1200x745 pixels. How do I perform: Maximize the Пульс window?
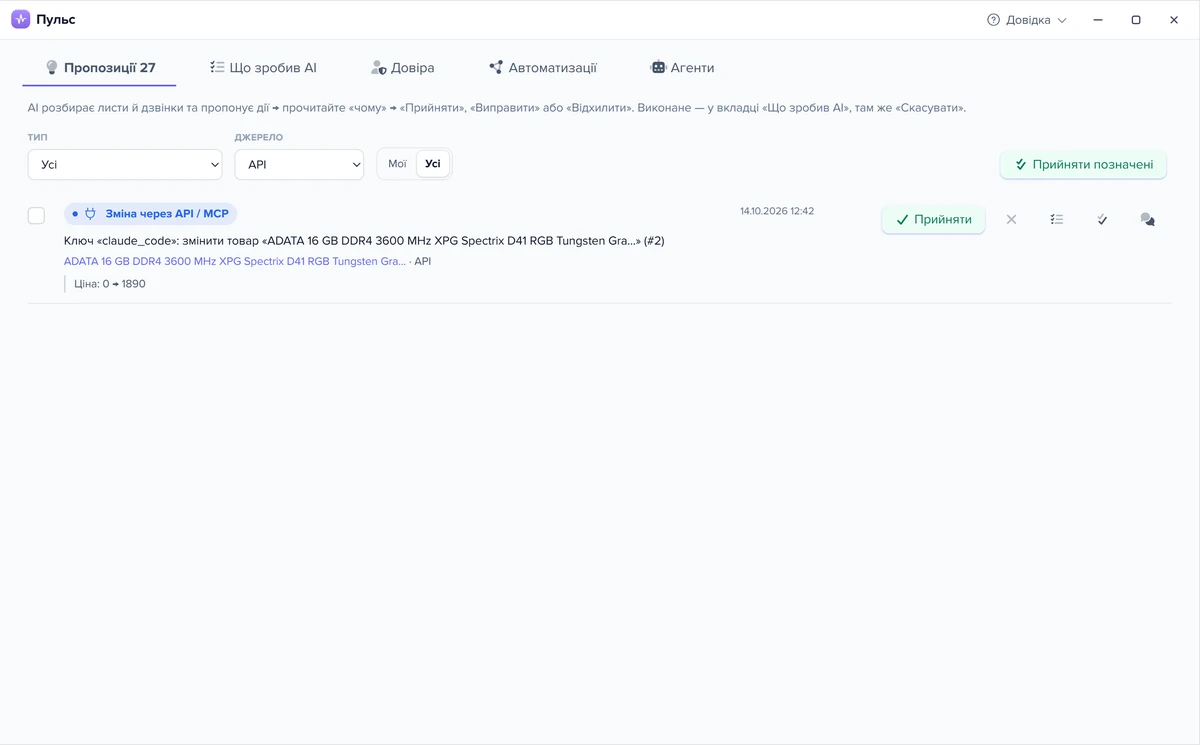pyautogui.click(x=1136, y=20)
